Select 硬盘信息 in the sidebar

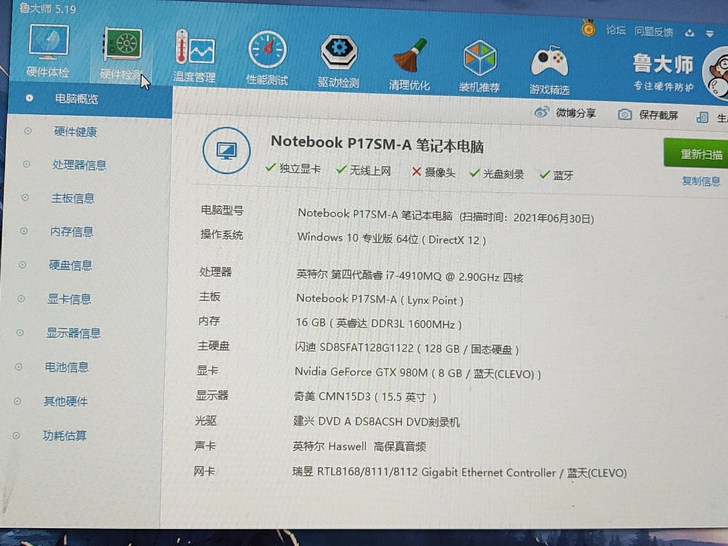click(70, 265)
